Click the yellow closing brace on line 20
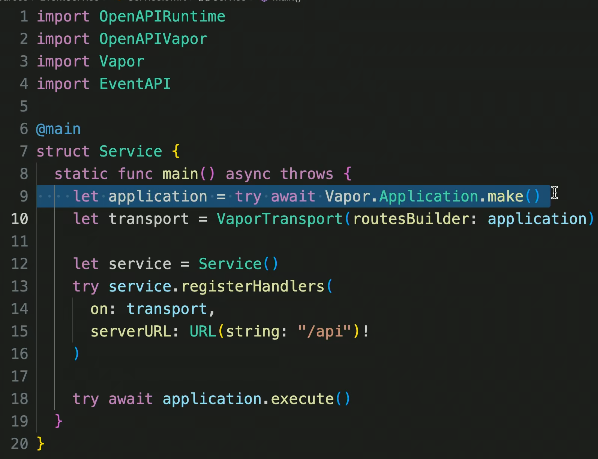598x459 pixels. click(40, 444)
